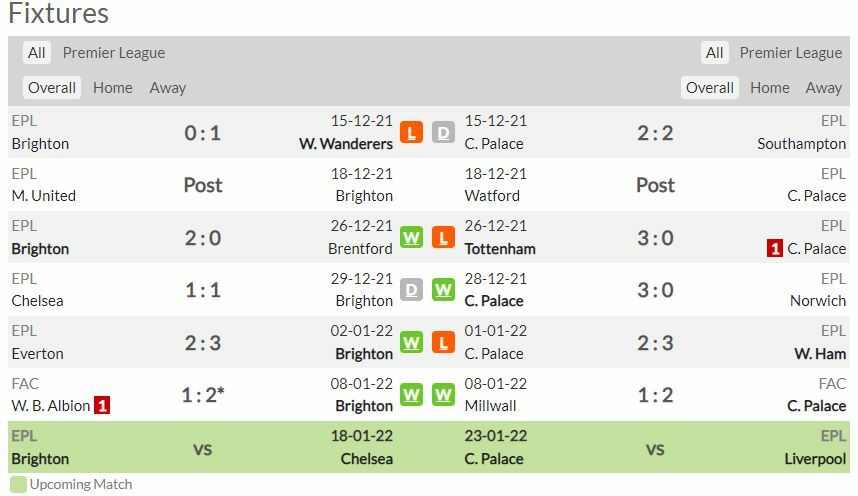Select the right Overall filter
The height and width of the screenshot is (496, 858).
(710, 88)
